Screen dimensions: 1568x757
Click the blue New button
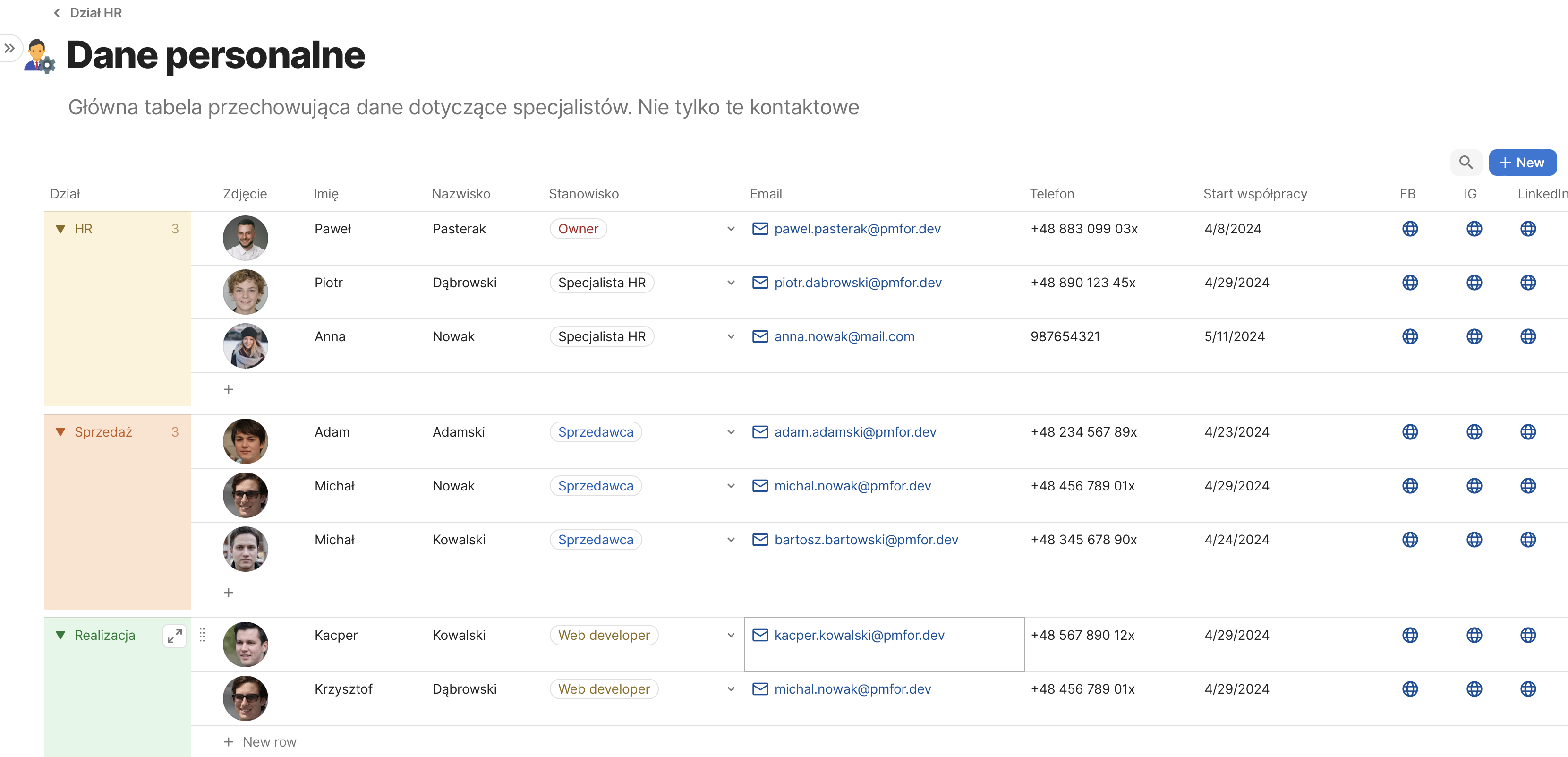[1522, 163]
